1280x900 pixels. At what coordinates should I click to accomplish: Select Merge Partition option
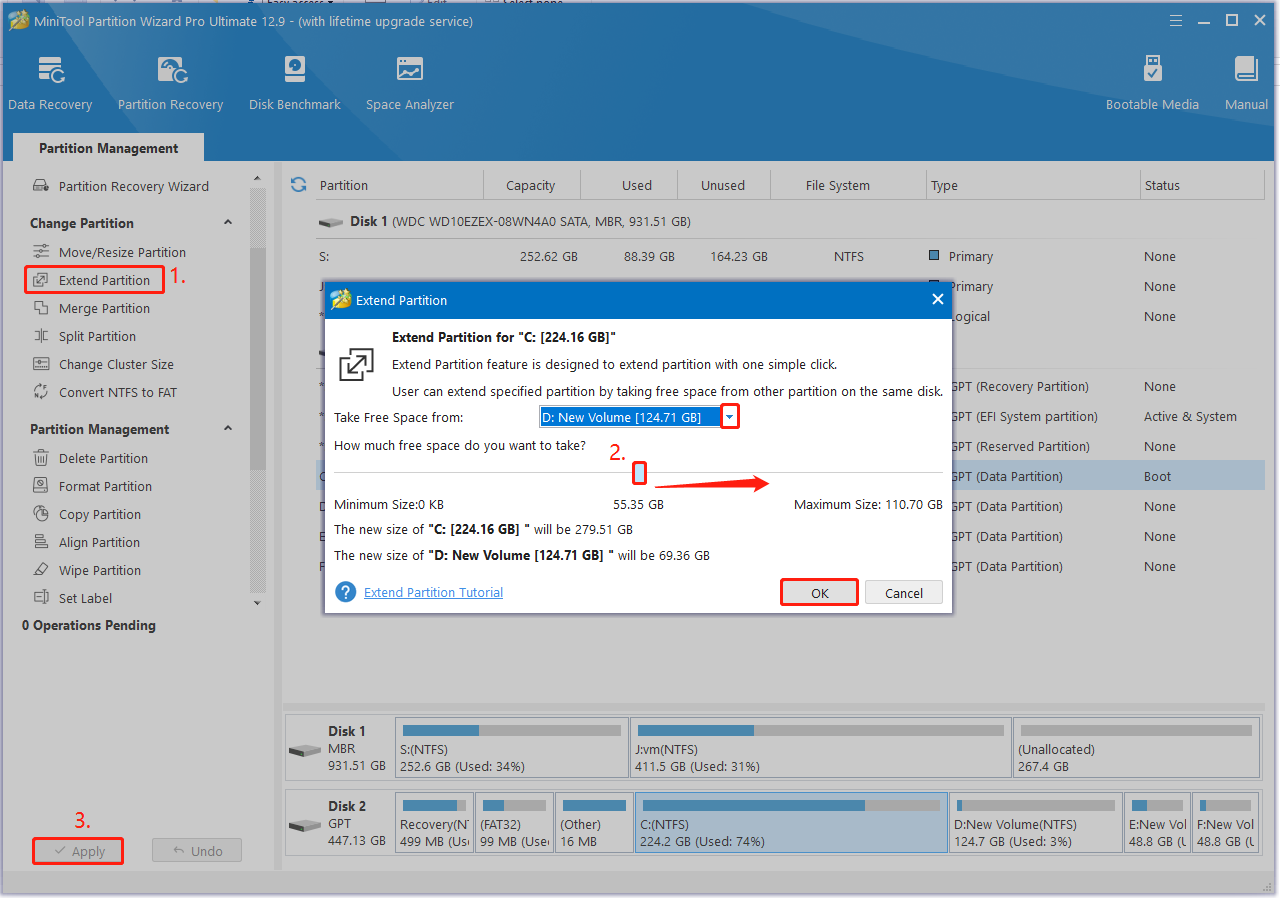tap(91, 308)
